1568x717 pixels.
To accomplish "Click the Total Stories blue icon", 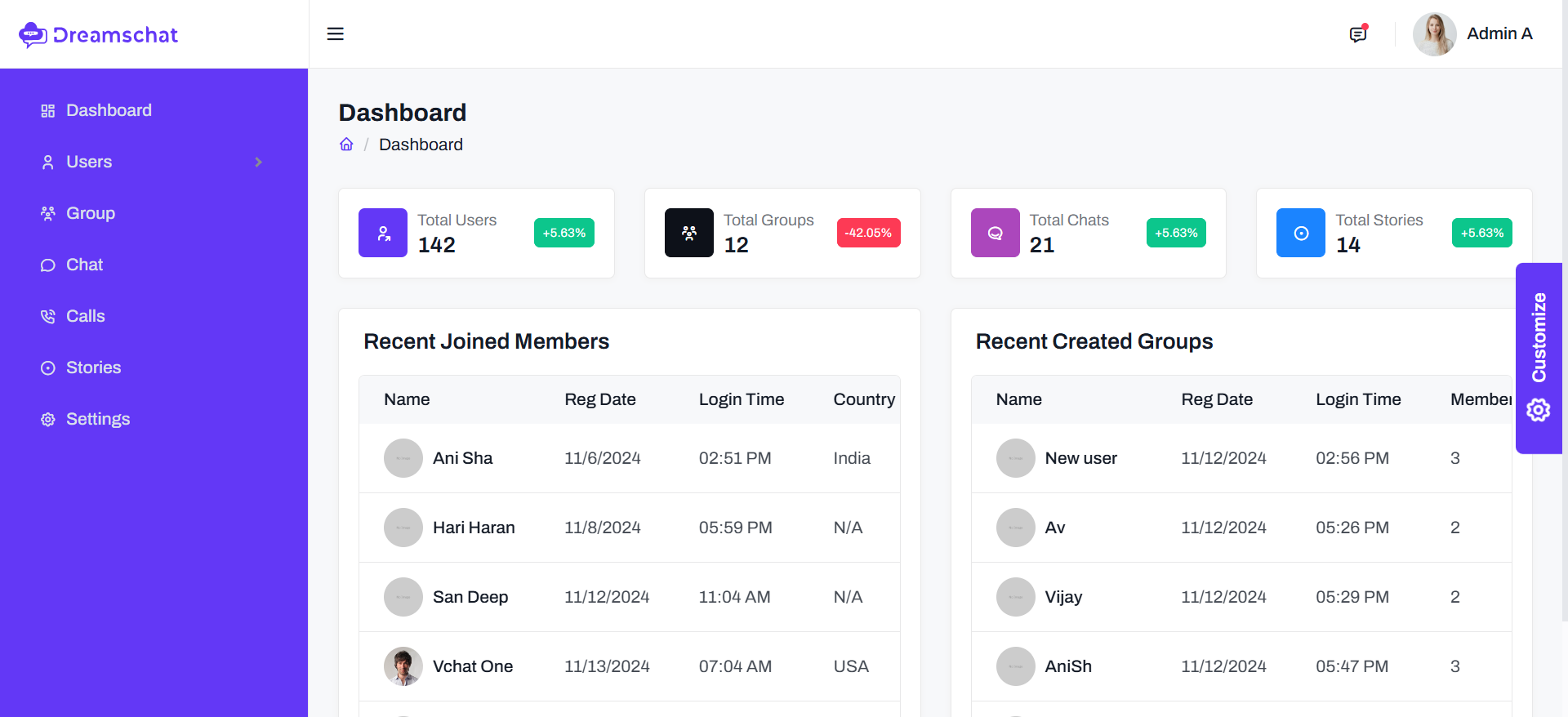I will (1301, 233).
